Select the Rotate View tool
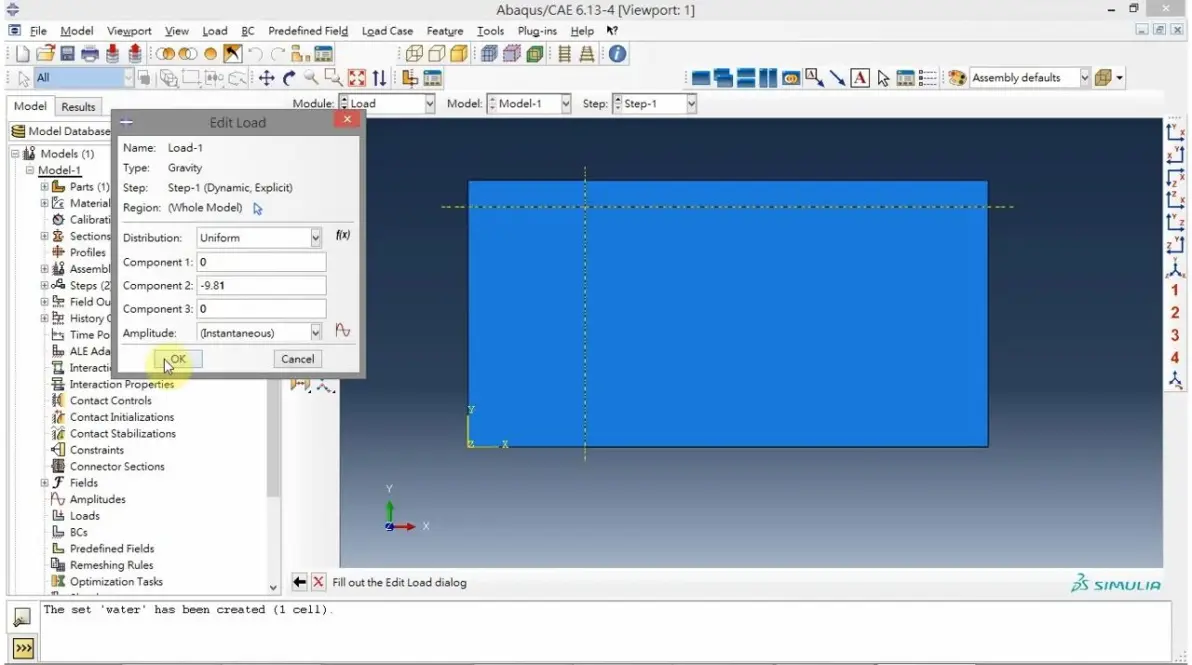 [289, 78]
